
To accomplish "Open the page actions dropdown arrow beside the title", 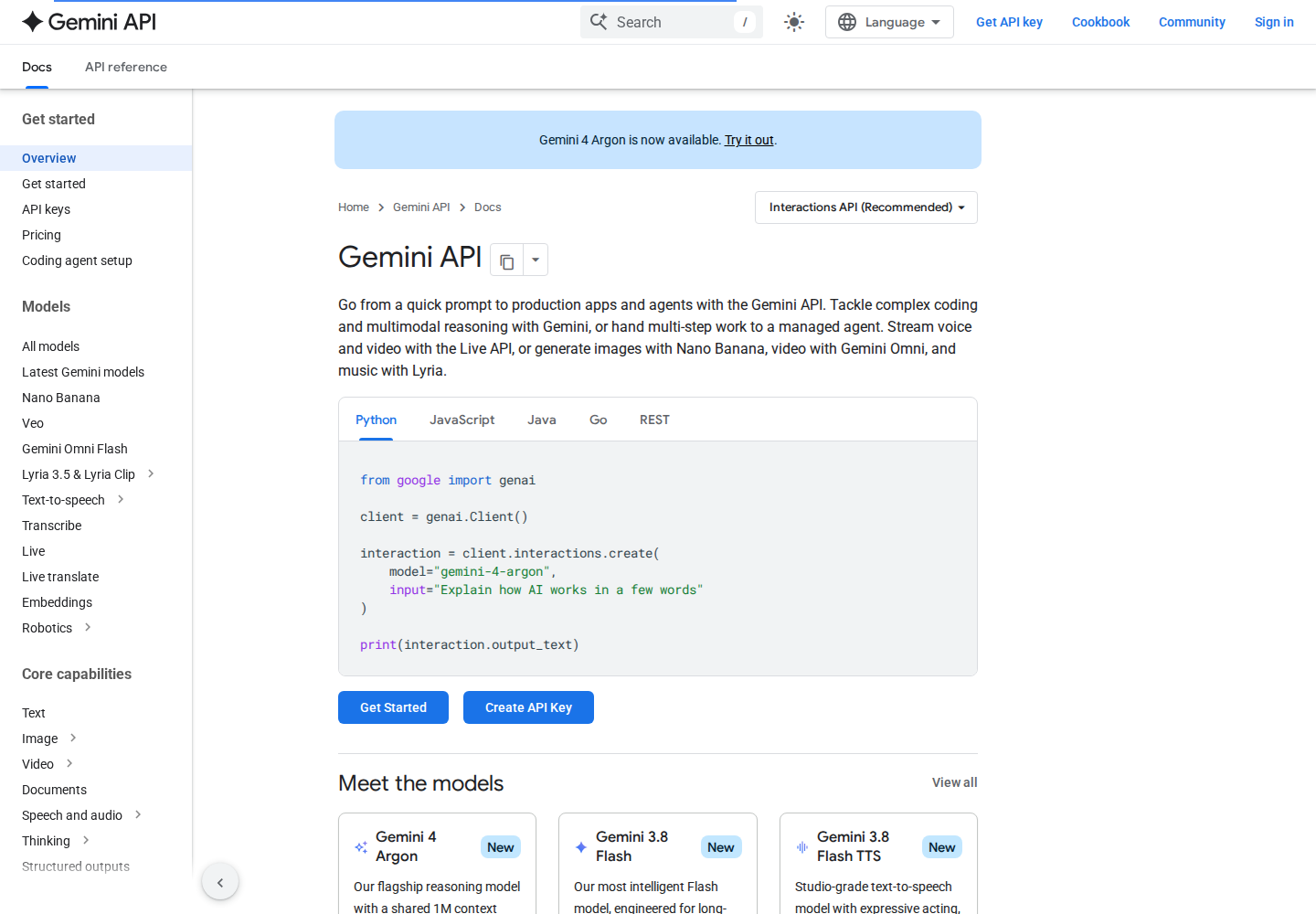I will pos(536,260).
